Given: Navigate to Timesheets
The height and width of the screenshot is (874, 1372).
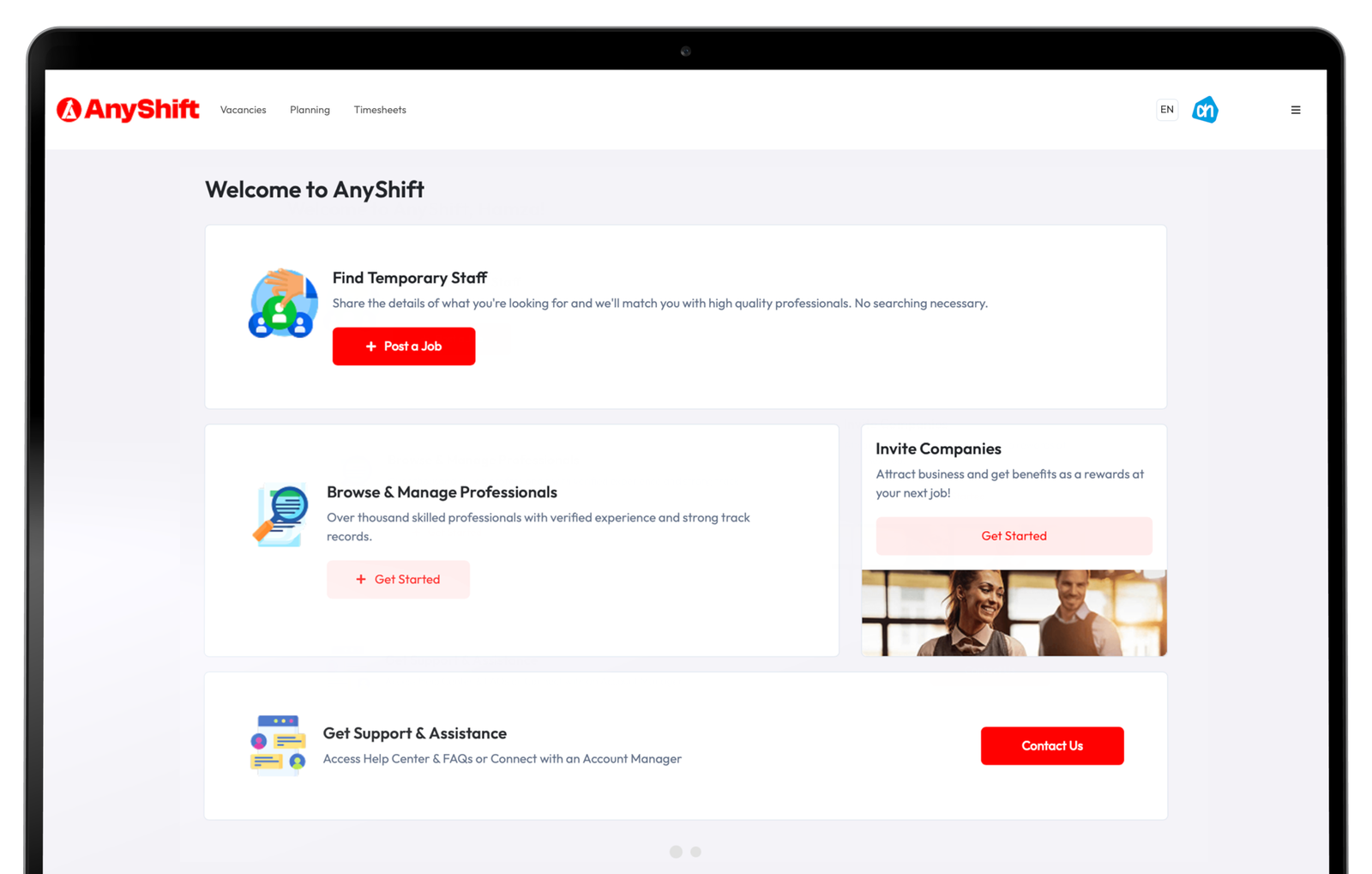Looking at the screenshot, I should pyautogui.click(x=380, y=109).
